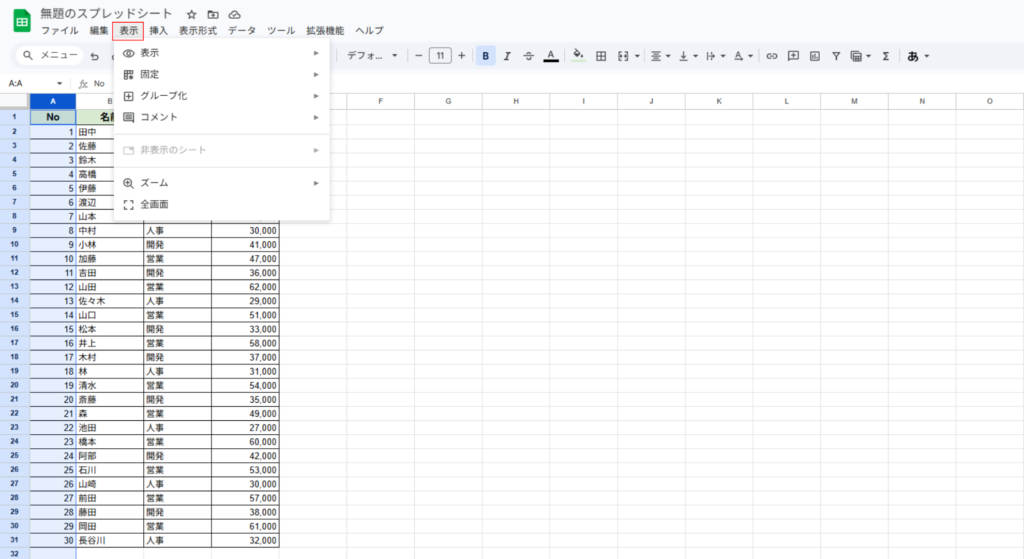The height and width of the screenshot is (559, 1024).
Task: Click the borders grid icon in toolbar
Action: (601, 56)
